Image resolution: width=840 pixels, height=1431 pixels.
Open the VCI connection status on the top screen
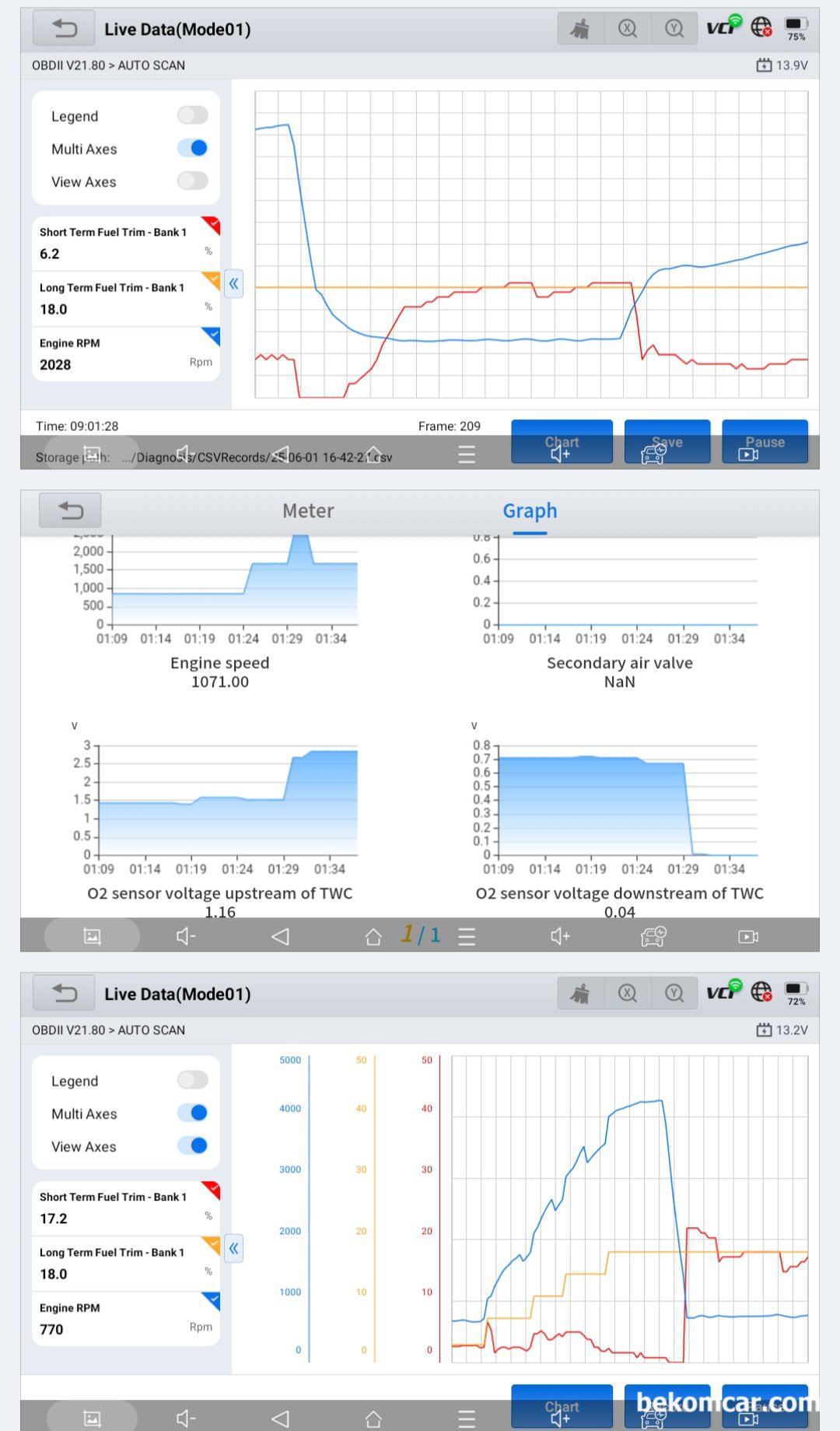point(723,26)
